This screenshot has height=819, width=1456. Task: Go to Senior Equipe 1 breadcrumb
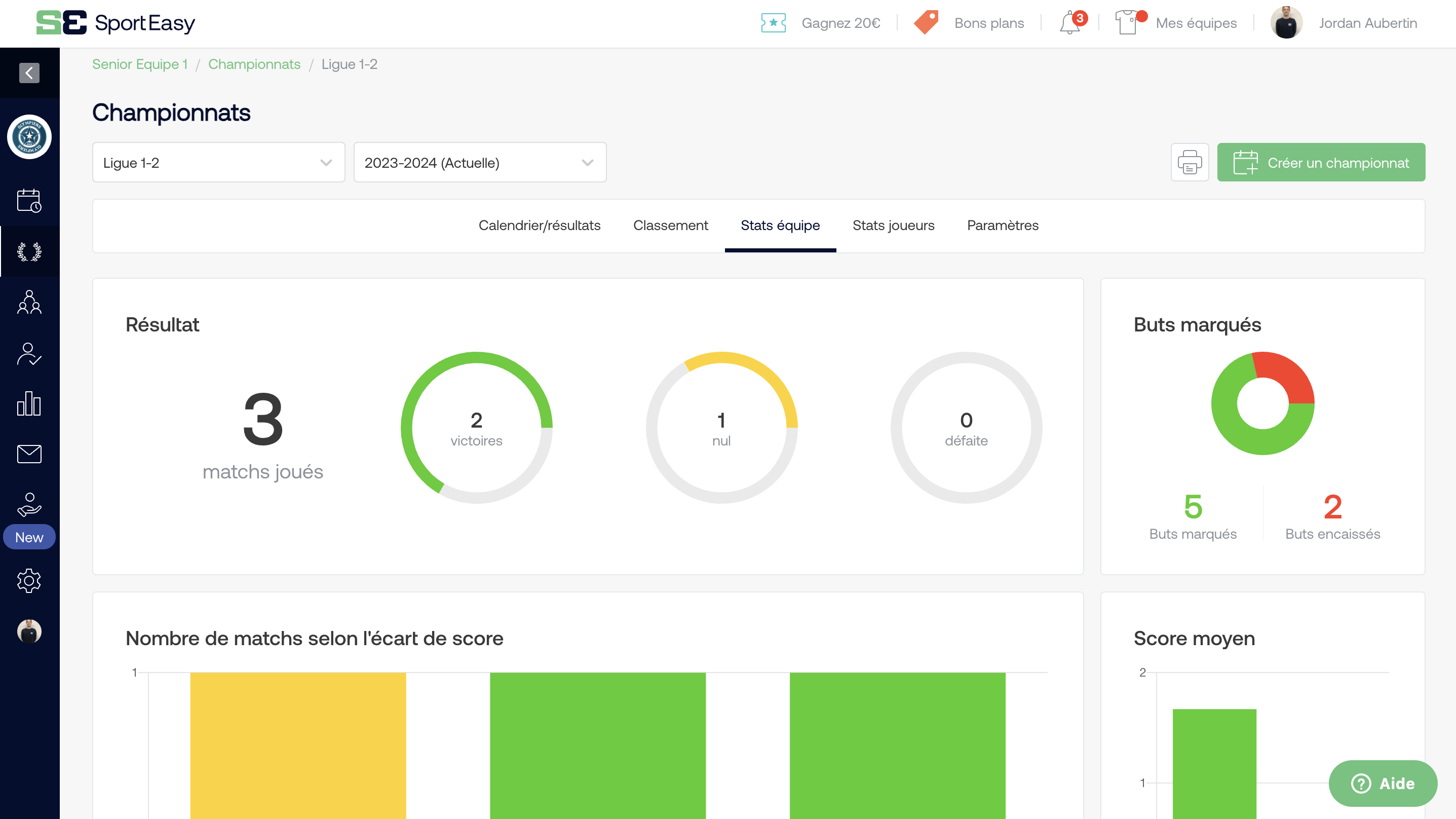(140, 64)
